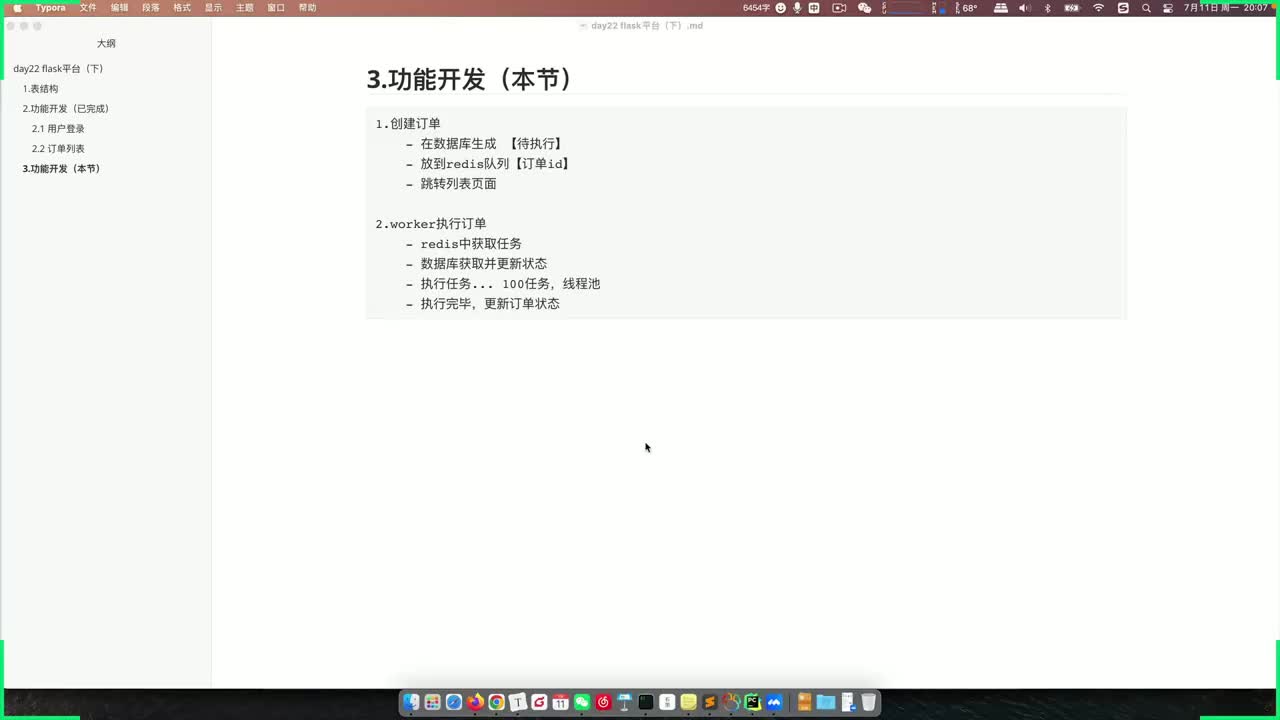
Task: Open Calendar from the dock
Action: point(560,703)
